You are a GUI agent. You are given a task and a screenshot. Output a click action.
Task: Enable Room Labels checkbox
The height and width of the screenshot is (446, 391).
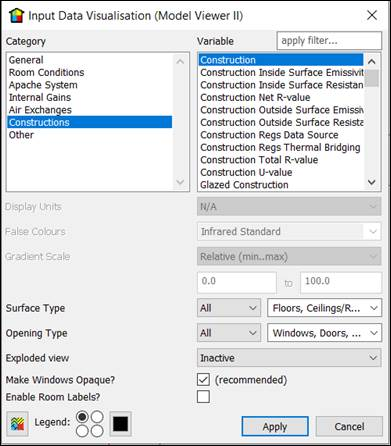(x=203, y=397)
